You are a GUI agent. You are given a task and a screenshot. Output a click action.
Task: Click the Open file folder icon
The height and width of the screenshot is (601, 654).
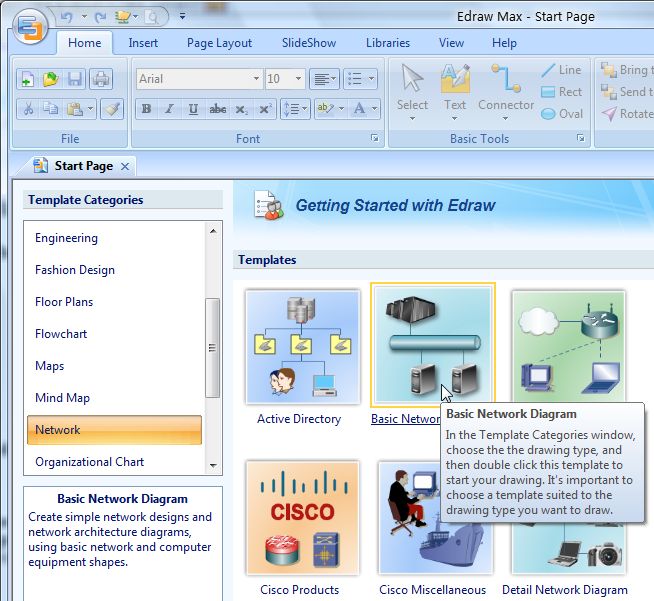tap(51, 79)
